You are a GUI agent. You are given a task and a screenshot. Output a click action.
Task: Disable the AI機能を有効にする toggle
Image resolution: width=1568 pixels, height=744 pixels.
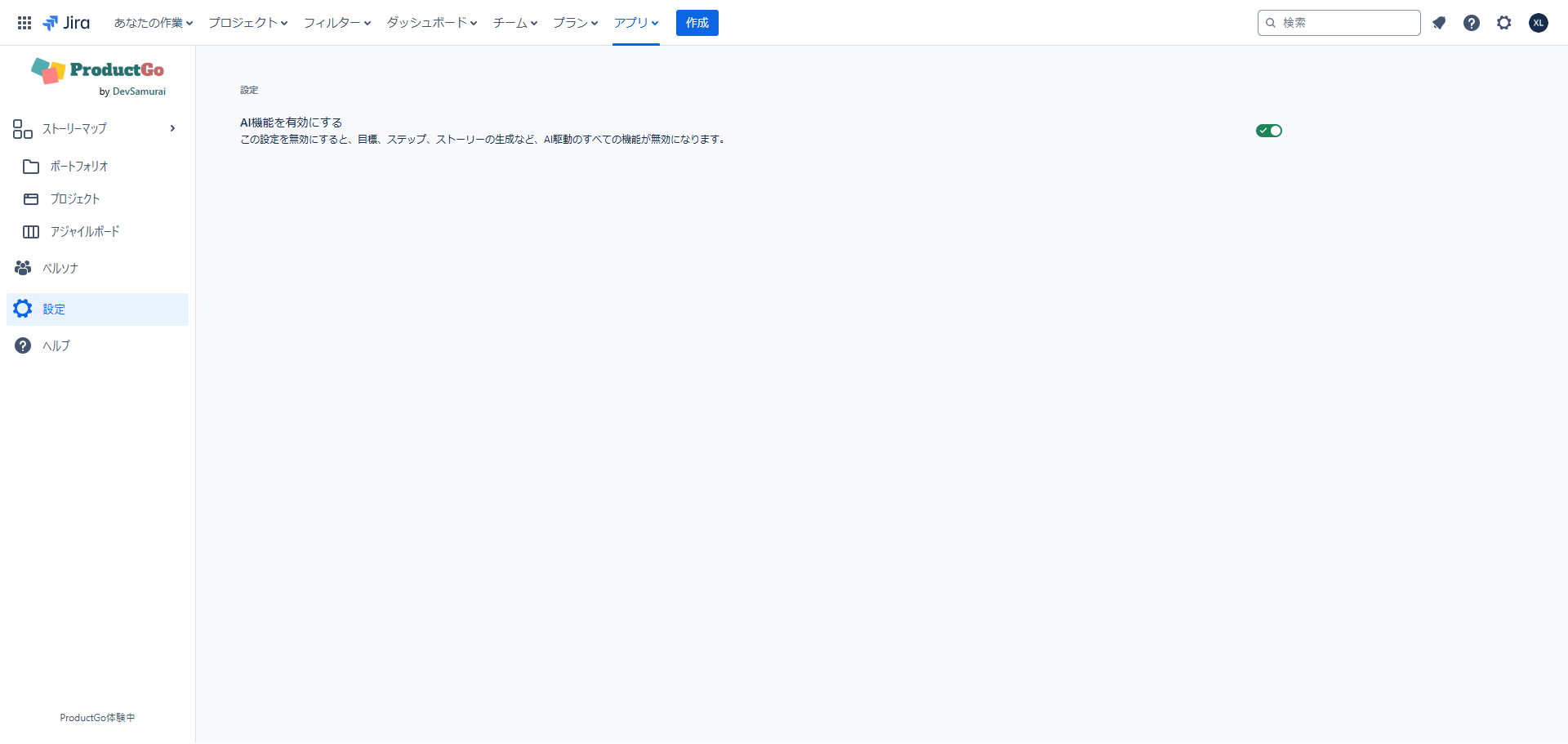point(1268,130)
